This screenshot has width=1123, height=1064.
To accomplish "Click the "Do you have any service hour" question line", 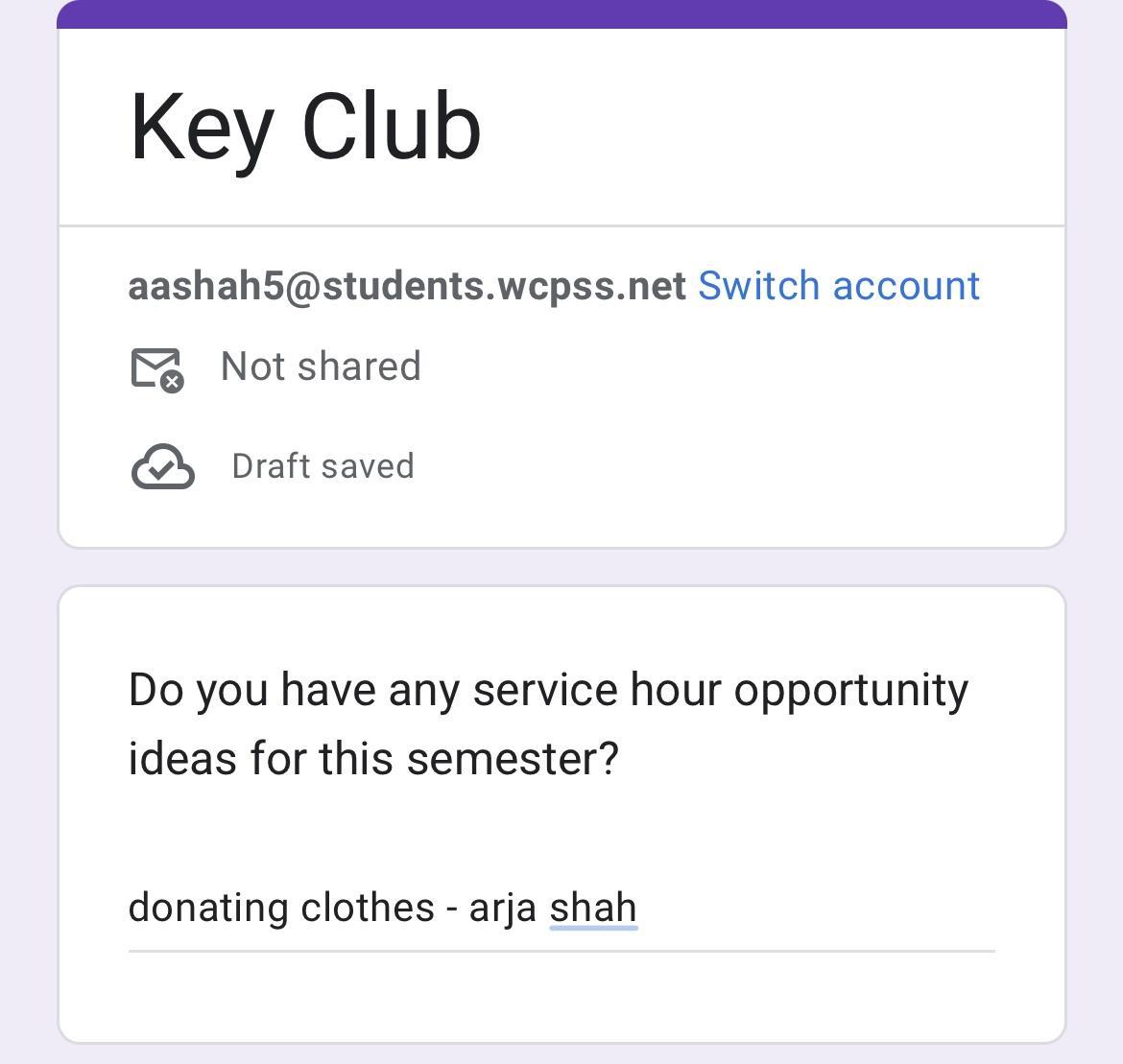I will [x=374, y=690].
